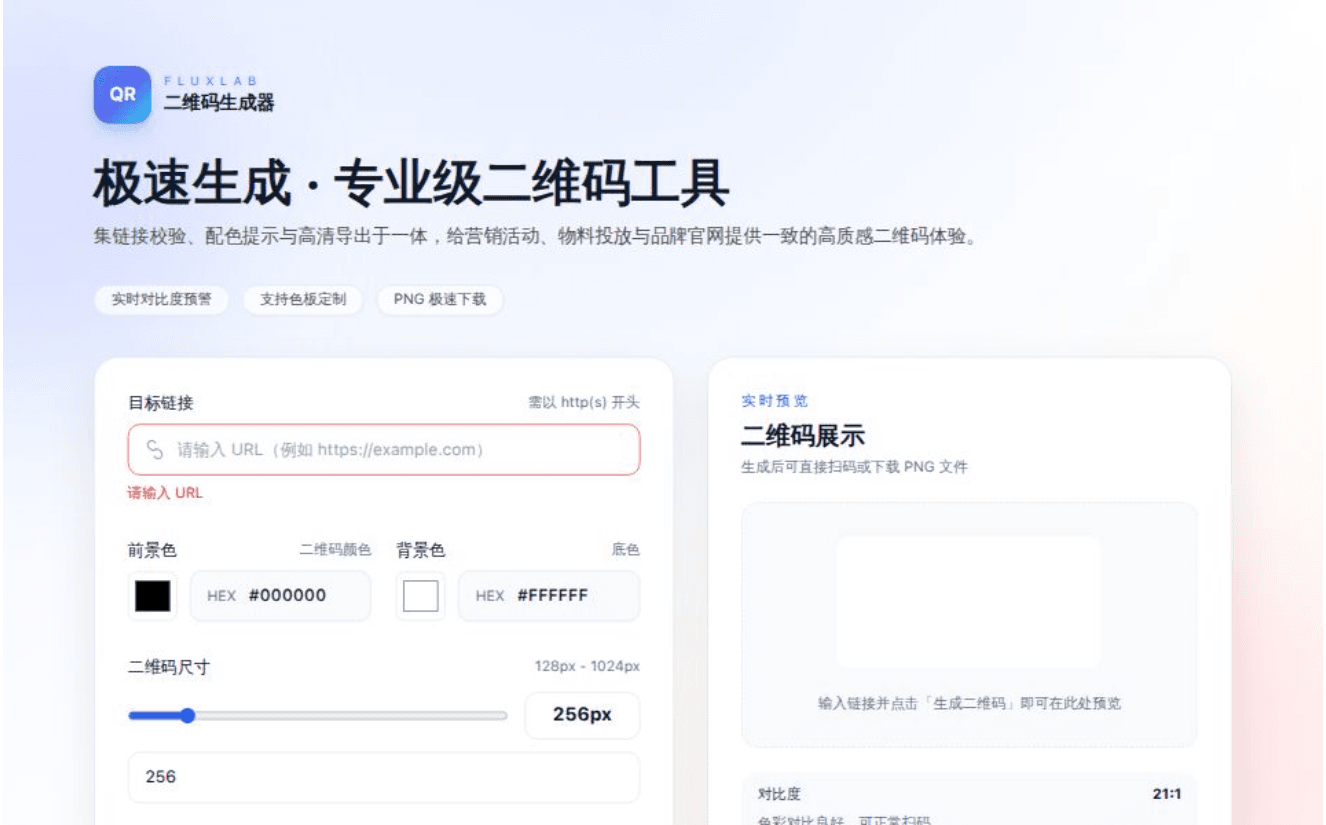Click the 目标链接 label
The width and height of the screenshot is (1326, 825).
point(161,403)
